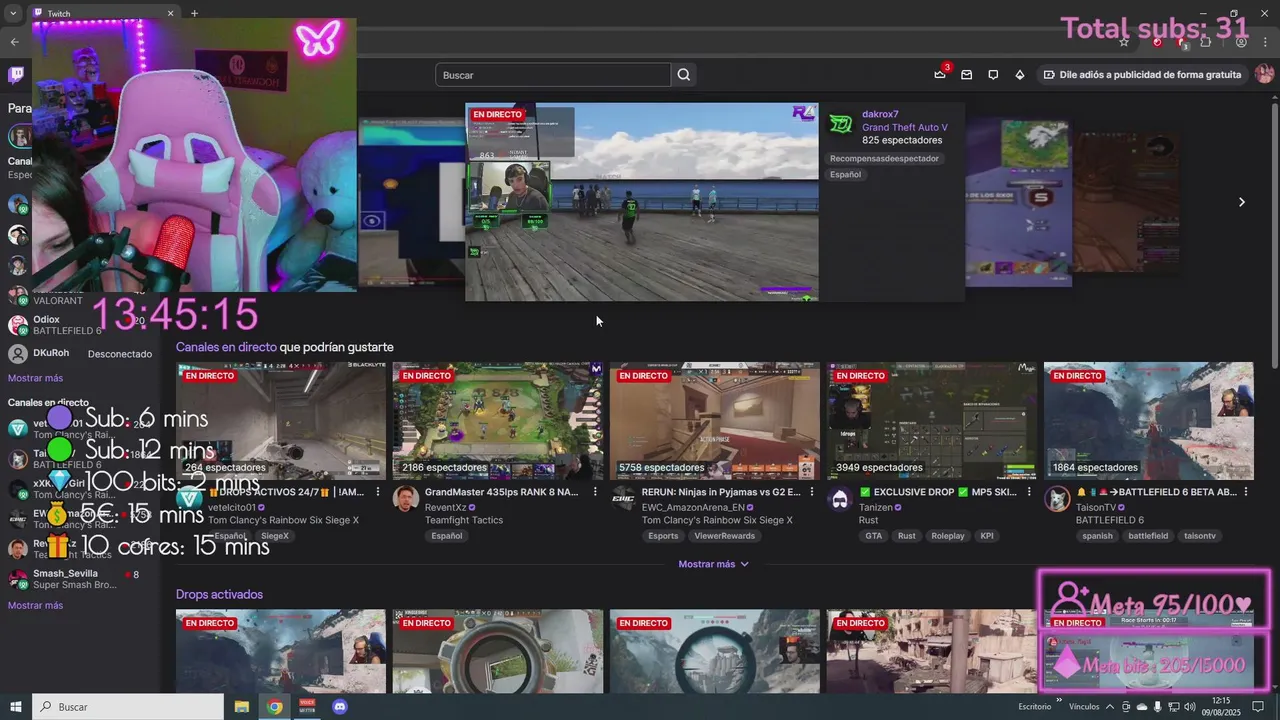The image size is (1280, 720).
Task: Open dakrox7 channel link
Action: pos(880,114)
